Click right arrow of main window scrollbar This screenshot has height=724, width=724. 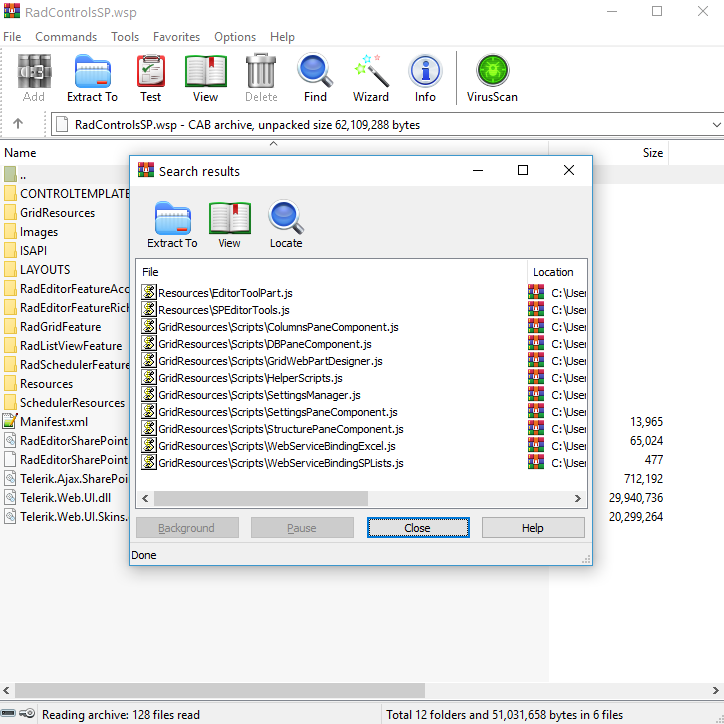716,691
